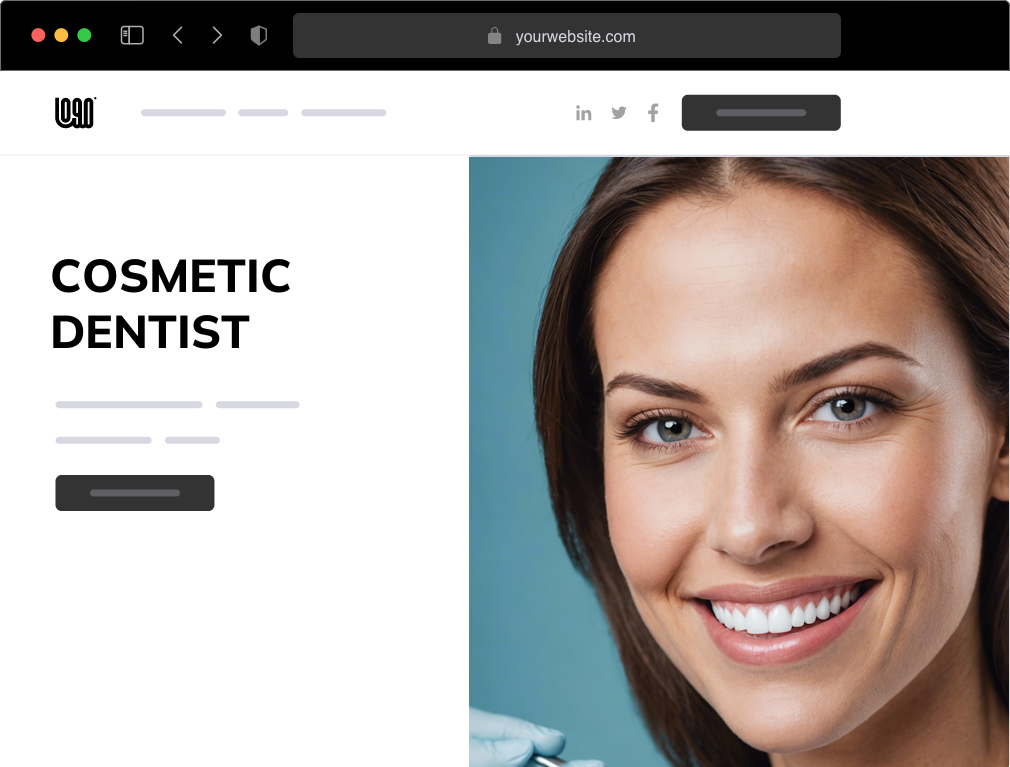
Task: Go forward with the browser forward arrow
Action: tap(217, 35)
